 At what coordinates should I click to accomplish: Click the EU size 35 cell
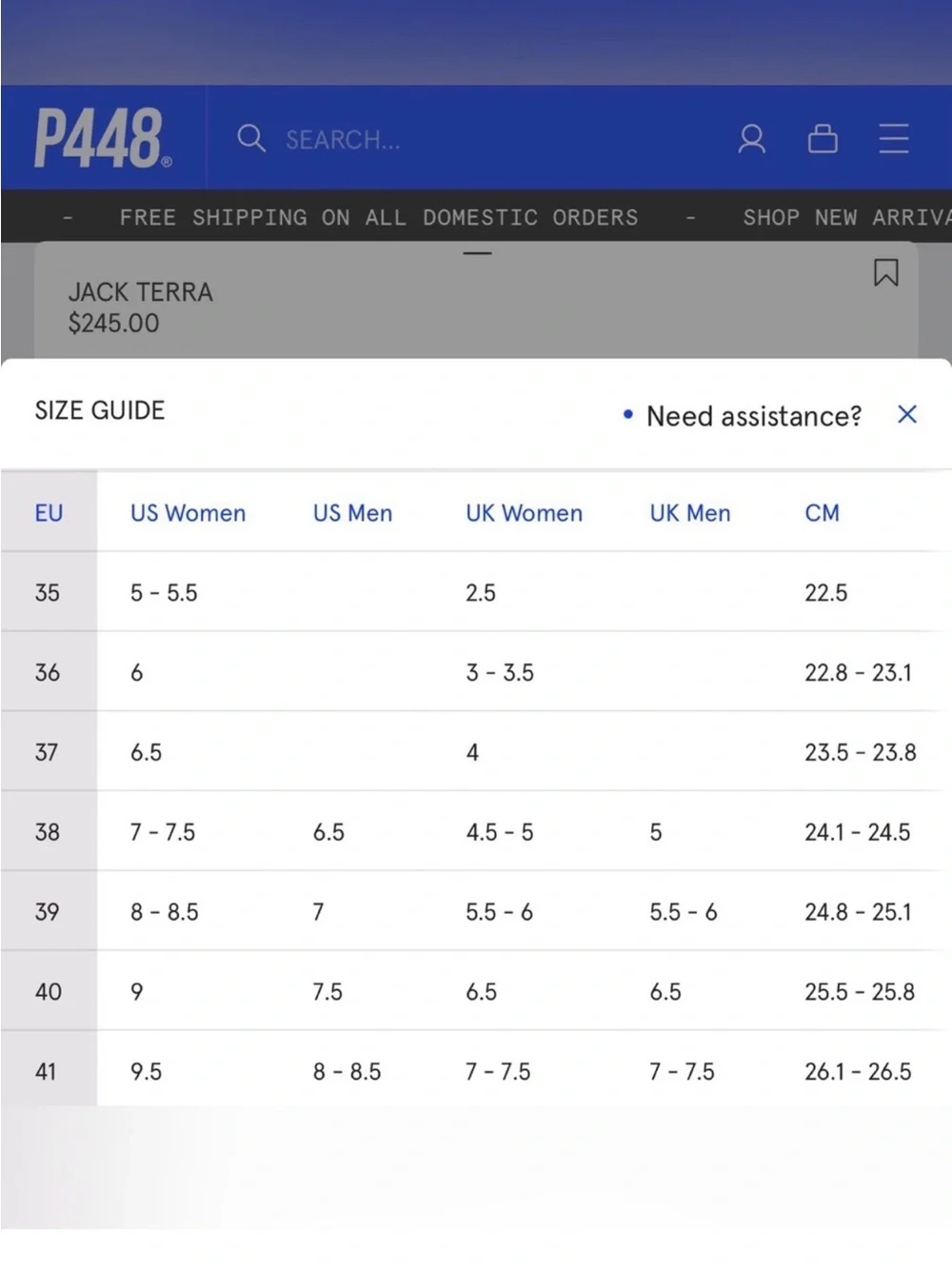click(x=48, y=592)
